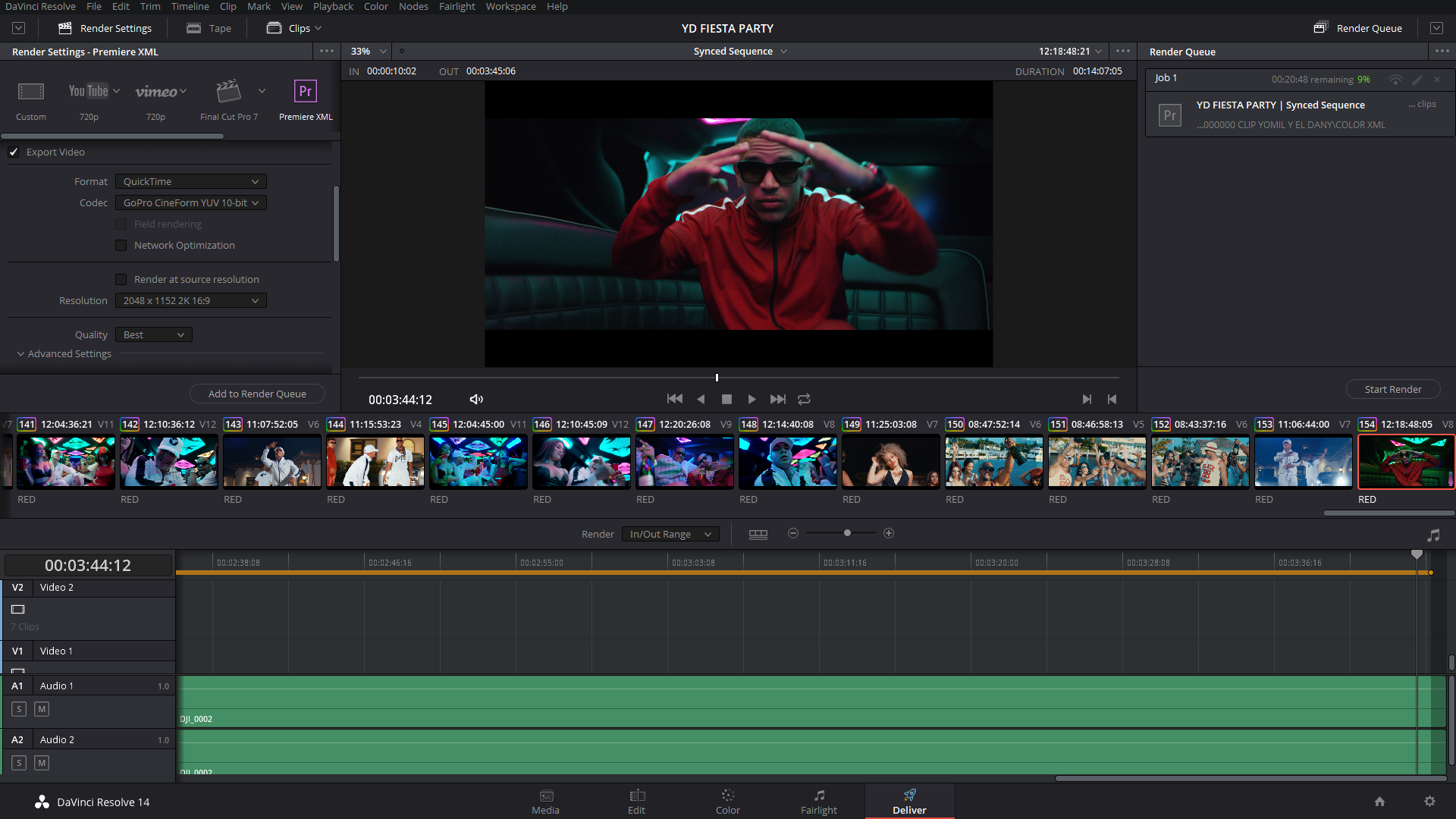Image resolution: width=1456 pixels, height=819 pixels.
Task: Uncheck the Export Video checkbox
Action: click(x=14, y=152)
